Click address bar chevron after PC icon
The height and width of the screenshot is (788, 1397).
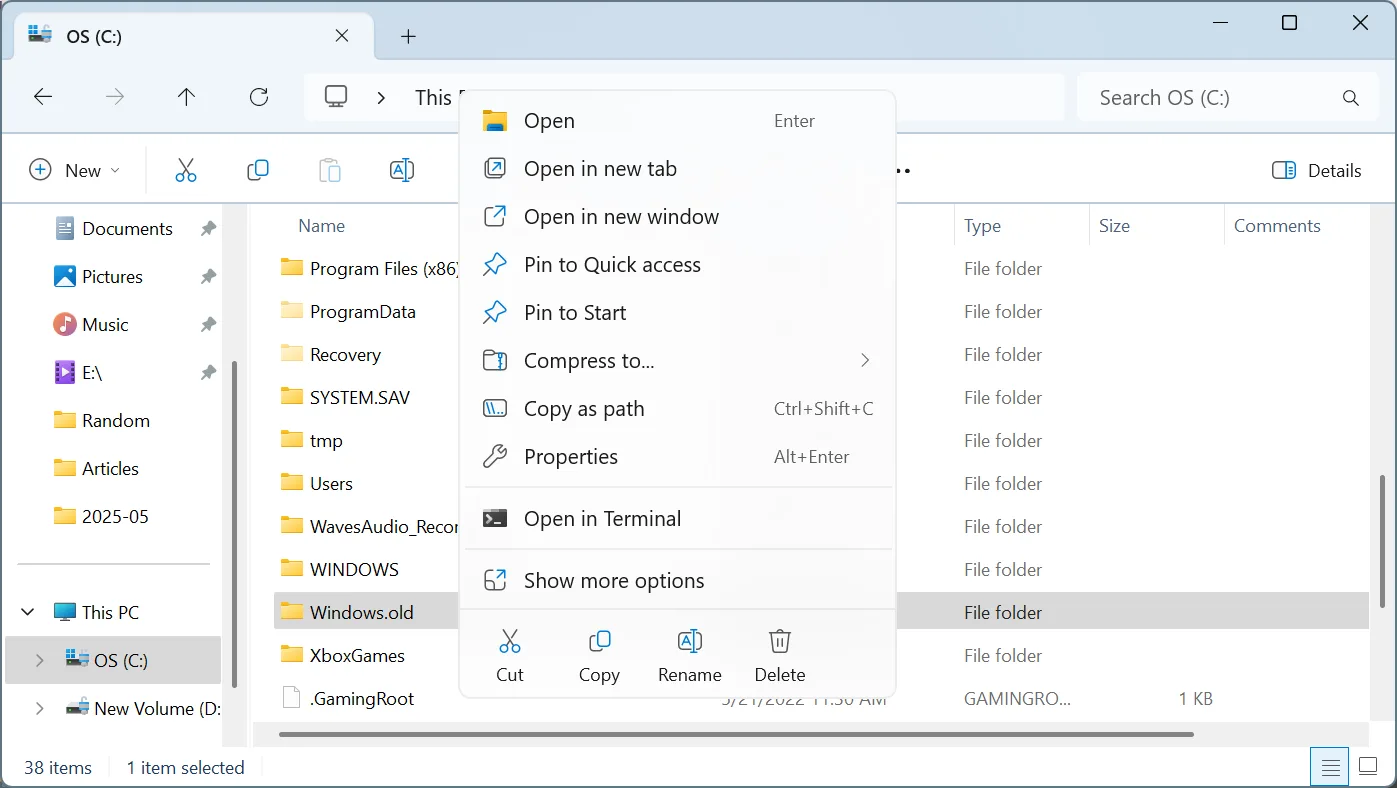coord(381,97)
